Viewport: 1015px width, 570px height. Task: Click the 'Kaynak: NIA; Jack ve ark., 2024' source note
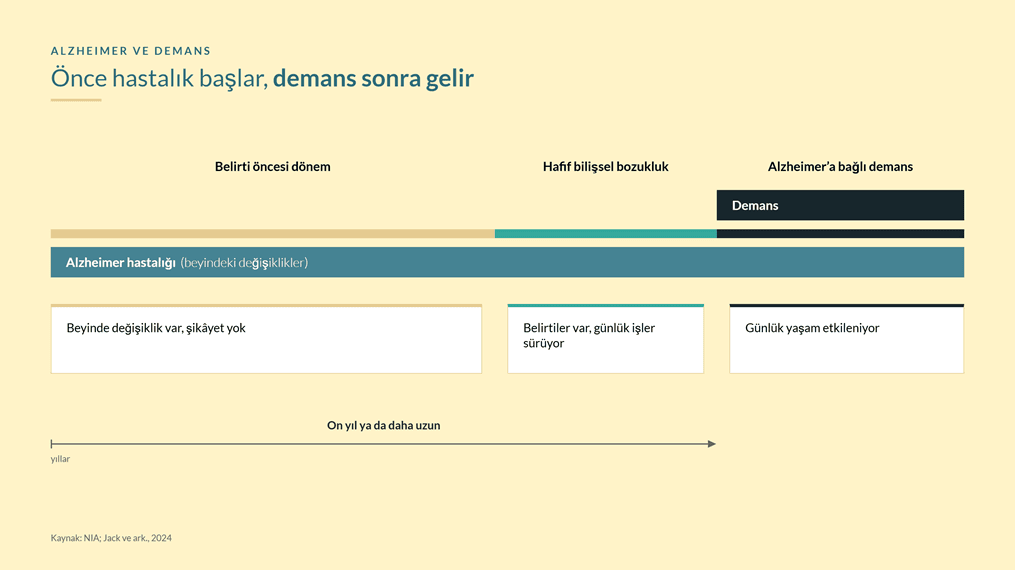111,538
